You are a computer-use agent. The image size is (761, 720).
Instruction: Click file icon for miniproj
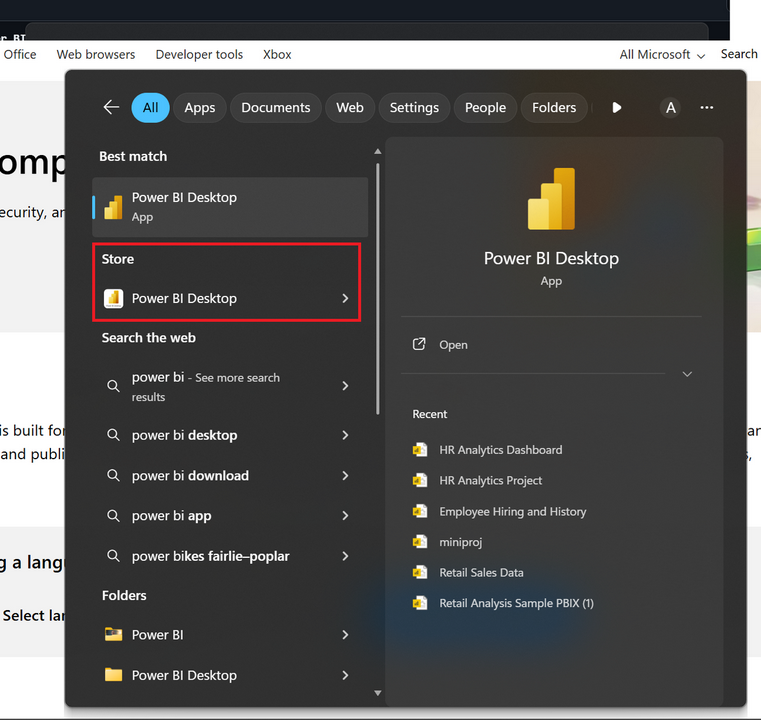coord(420,542)
